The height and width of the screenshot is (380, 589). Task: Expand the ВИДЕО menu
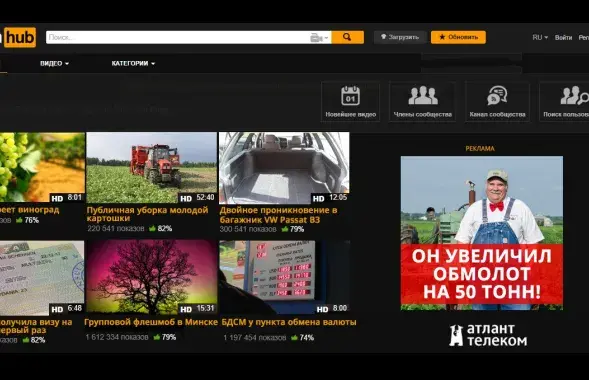pos(54,63)
